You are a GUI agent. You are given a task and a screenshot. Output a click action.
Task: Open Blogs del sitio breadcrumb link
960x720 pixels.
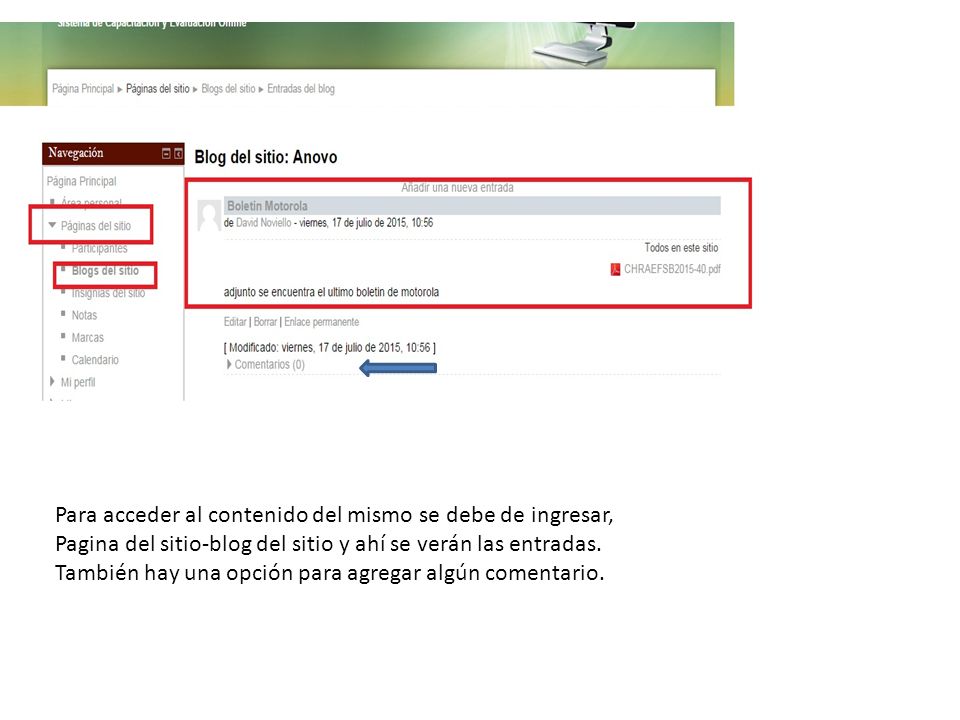228,89
